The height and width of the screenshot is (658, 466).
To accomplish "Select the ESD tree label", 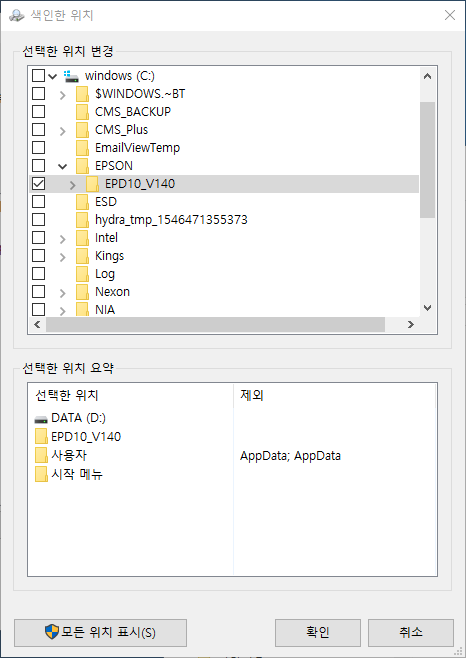I will coord(106,202).
